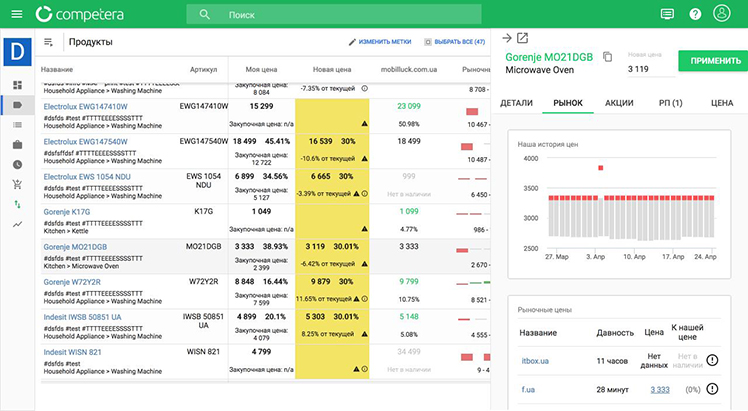
Task: Open the Gorenje K17G product link
Action: [67, 212]
